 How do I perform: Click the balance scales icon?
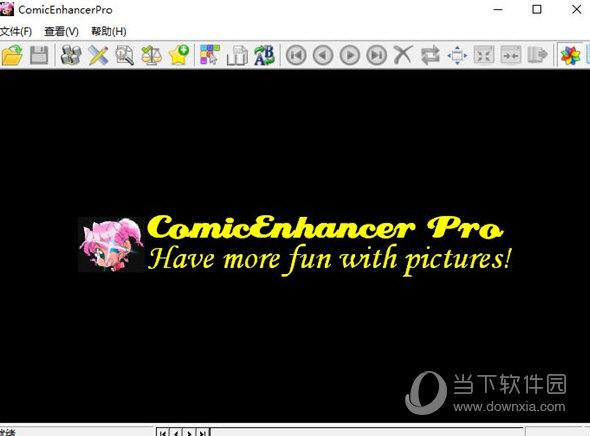[151, 55]
